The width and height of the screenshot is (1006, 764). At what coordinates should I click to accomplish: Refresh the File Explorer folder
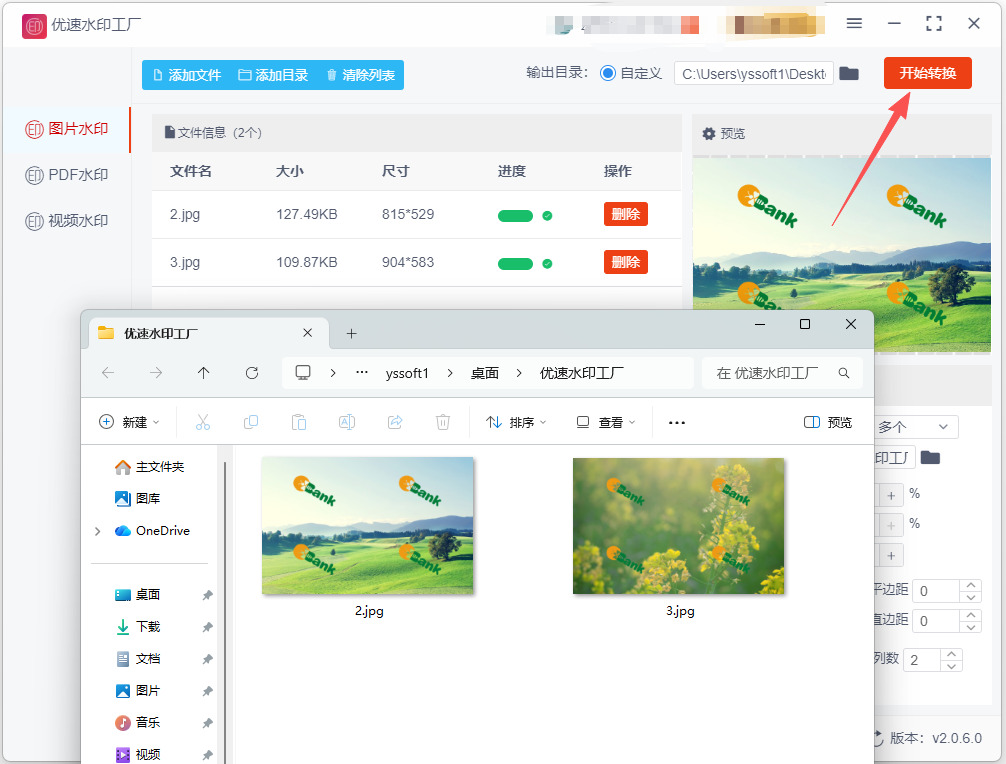252,373
